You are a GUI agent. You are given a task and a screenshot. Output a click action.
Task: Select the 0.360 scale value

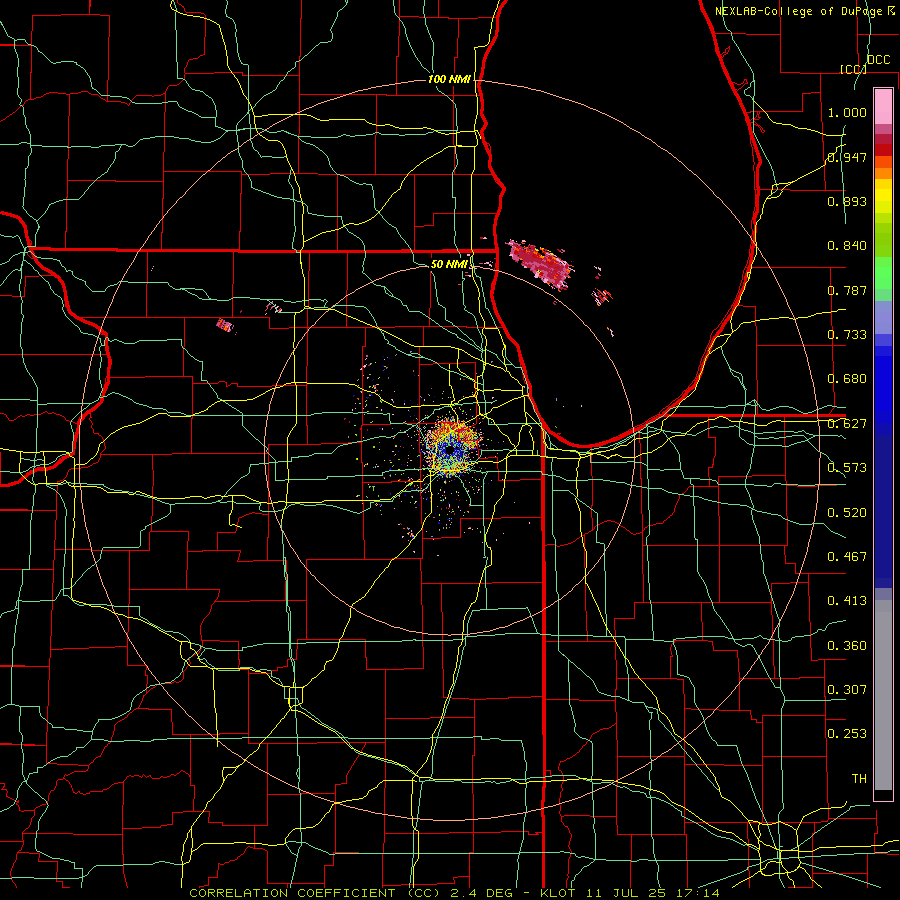(847, 646)
